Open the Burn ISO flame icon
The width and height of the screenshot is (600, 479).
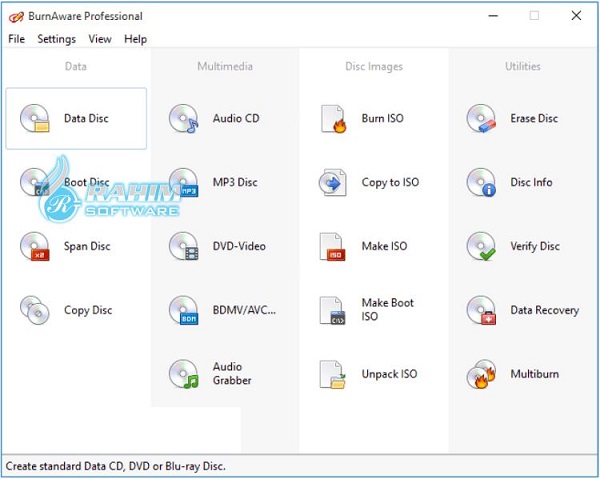tap(333, 119)
